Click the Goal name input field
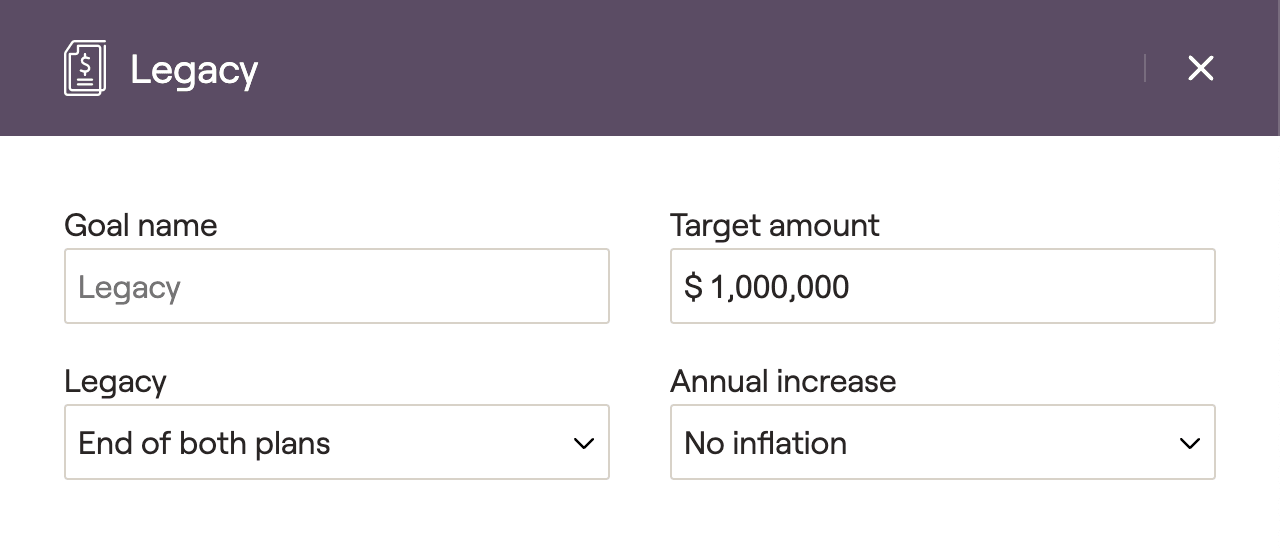Image resolution: width=1280 pixels, height=550 pixels. tap(336, 286)
